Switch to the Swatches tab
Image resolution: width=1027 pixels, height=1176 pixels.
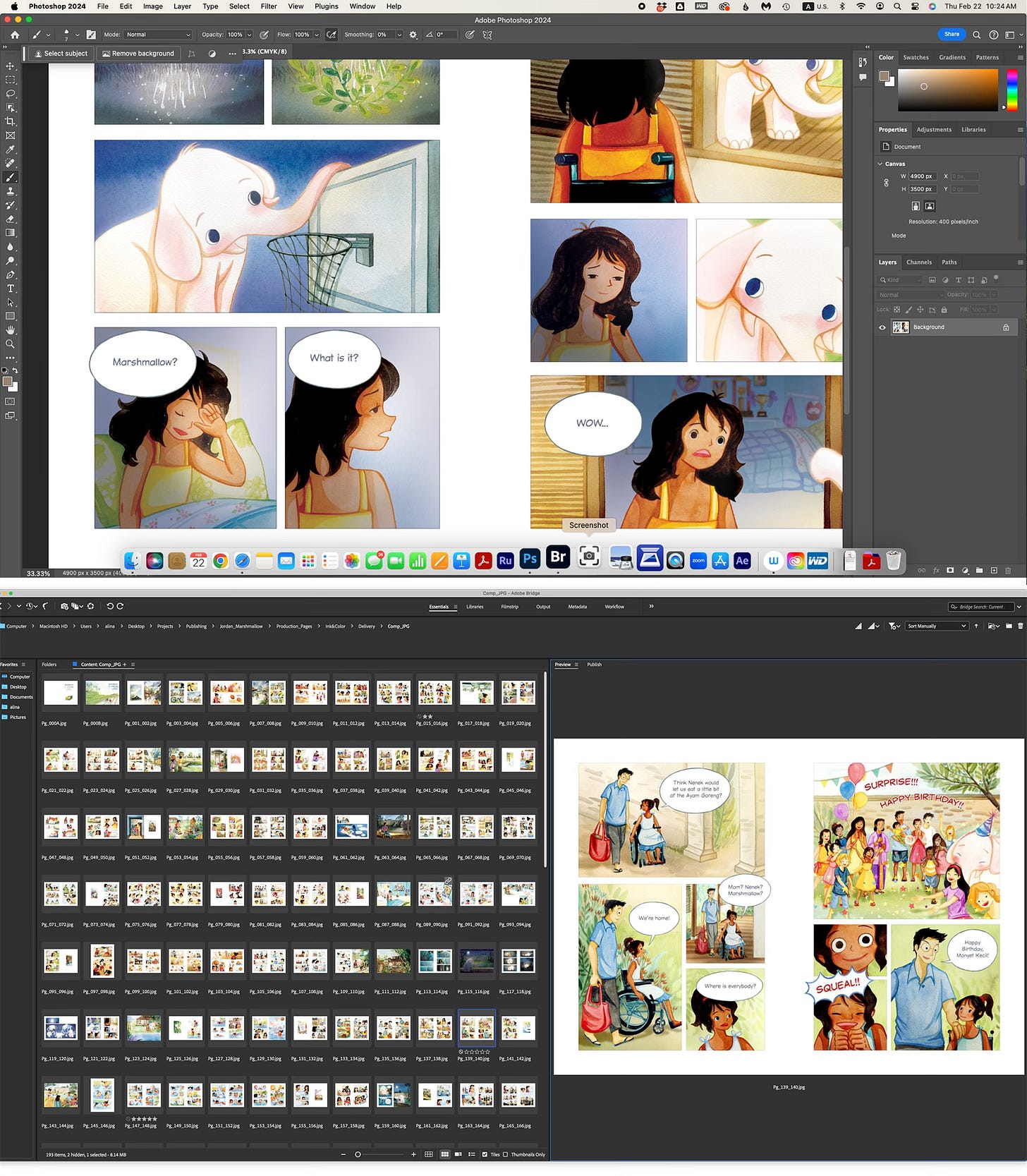(916, 58)
